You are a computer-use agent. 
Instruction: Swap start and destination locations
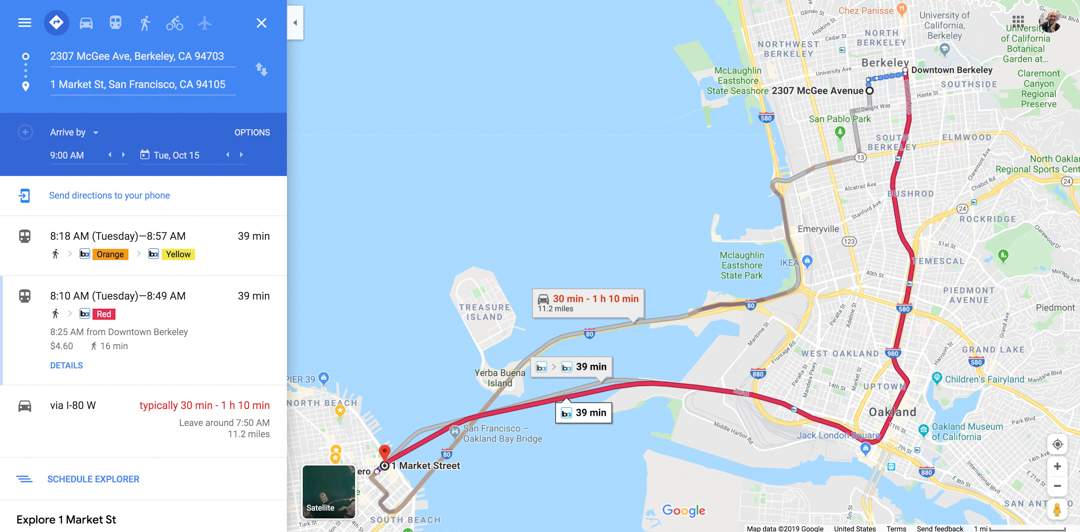261,69
